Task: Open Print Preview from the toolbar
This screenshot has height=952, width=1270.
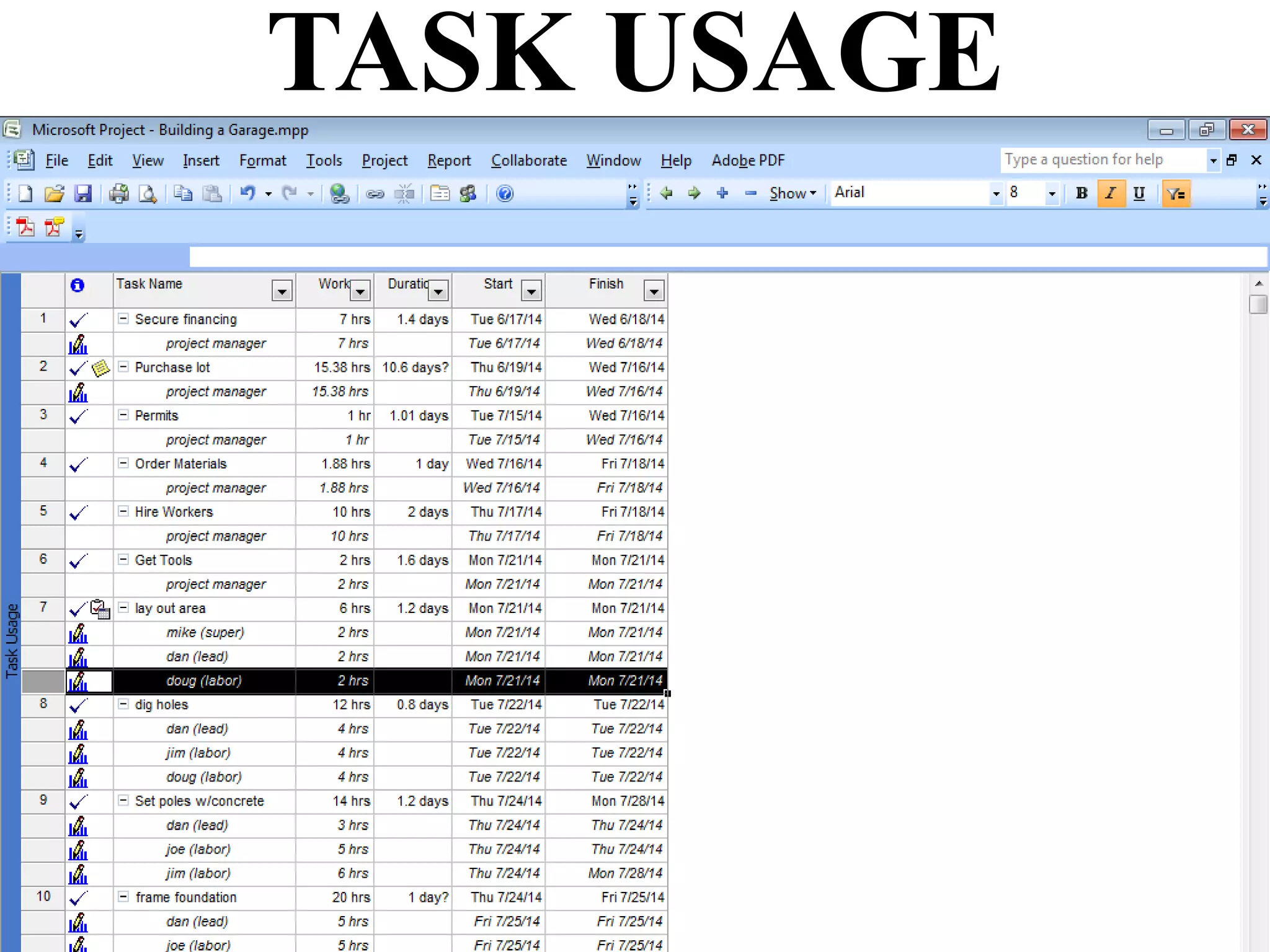Action: pos(148,194)
